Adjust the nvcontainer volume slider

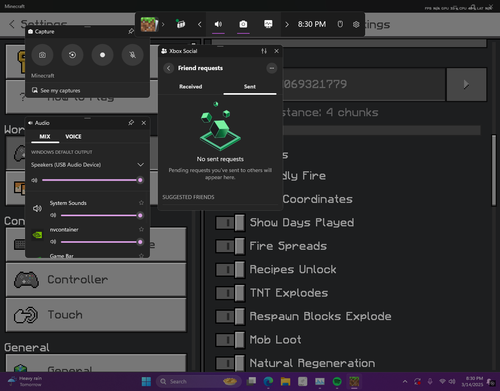pyautogui.click(x=101, y=242)
